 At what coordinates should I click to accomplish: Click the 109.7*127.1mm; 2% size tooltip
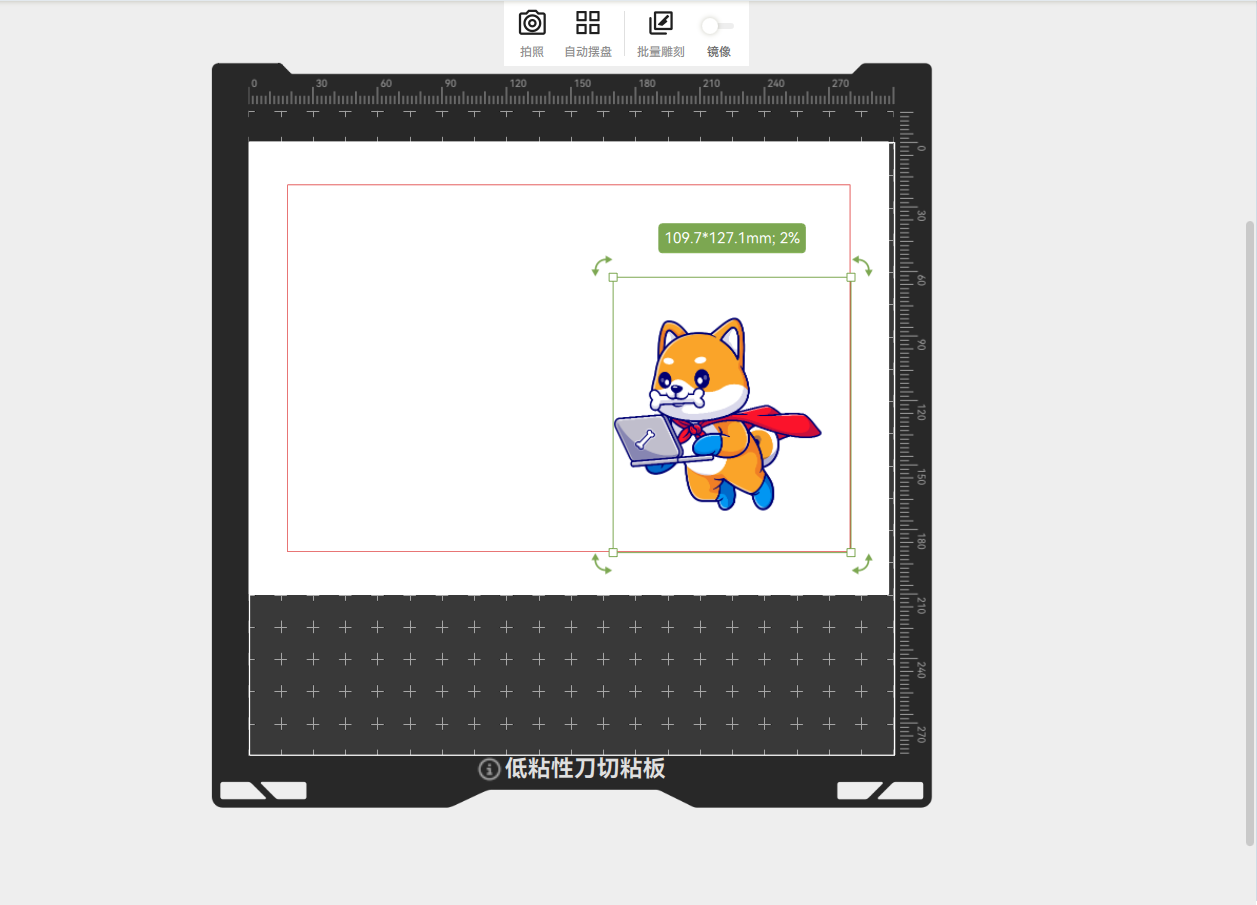pos(732,238)
